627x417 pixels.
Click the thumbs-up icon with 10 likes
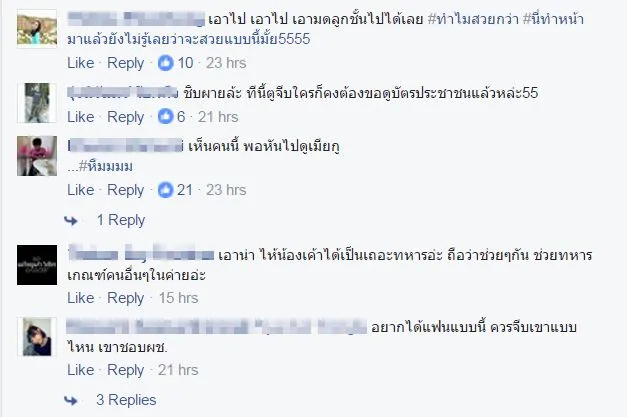pyautogui.click(x=166, y=63)
